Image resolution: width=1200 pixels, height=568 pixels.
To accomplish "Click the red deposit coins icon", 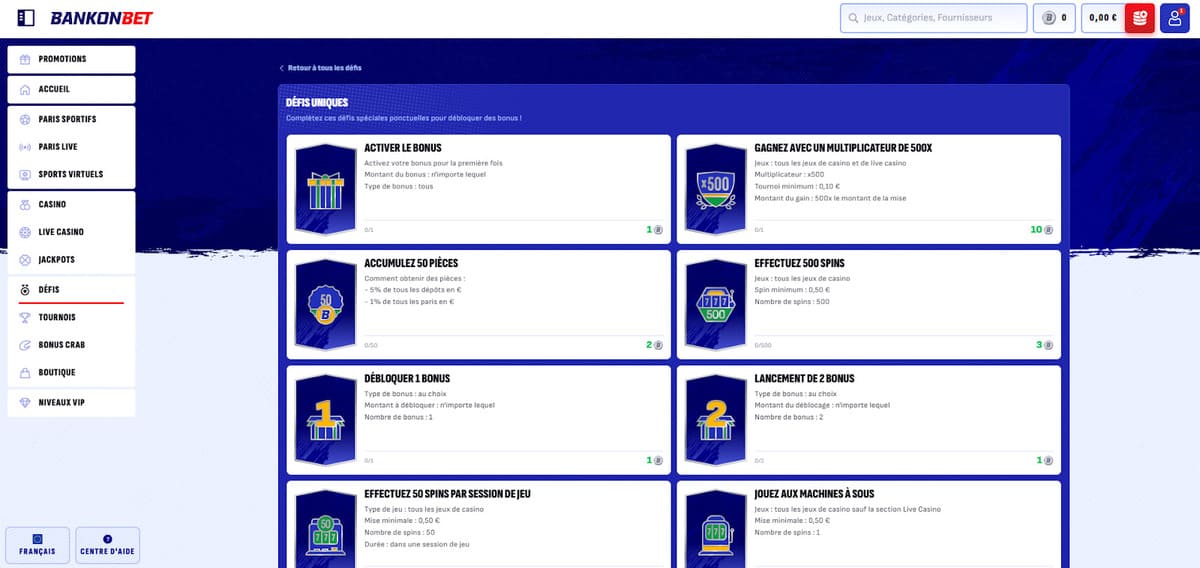I will [x=1140, y=18].
